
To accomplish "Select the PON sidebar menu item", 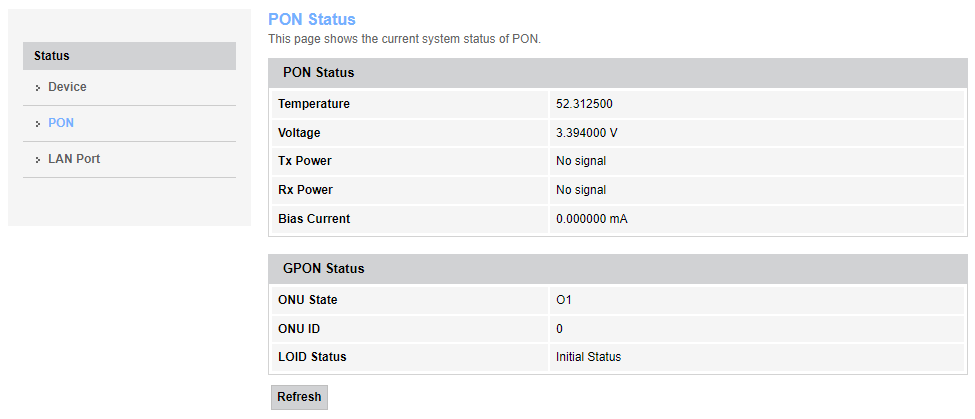I will click(x=61, y=123).
